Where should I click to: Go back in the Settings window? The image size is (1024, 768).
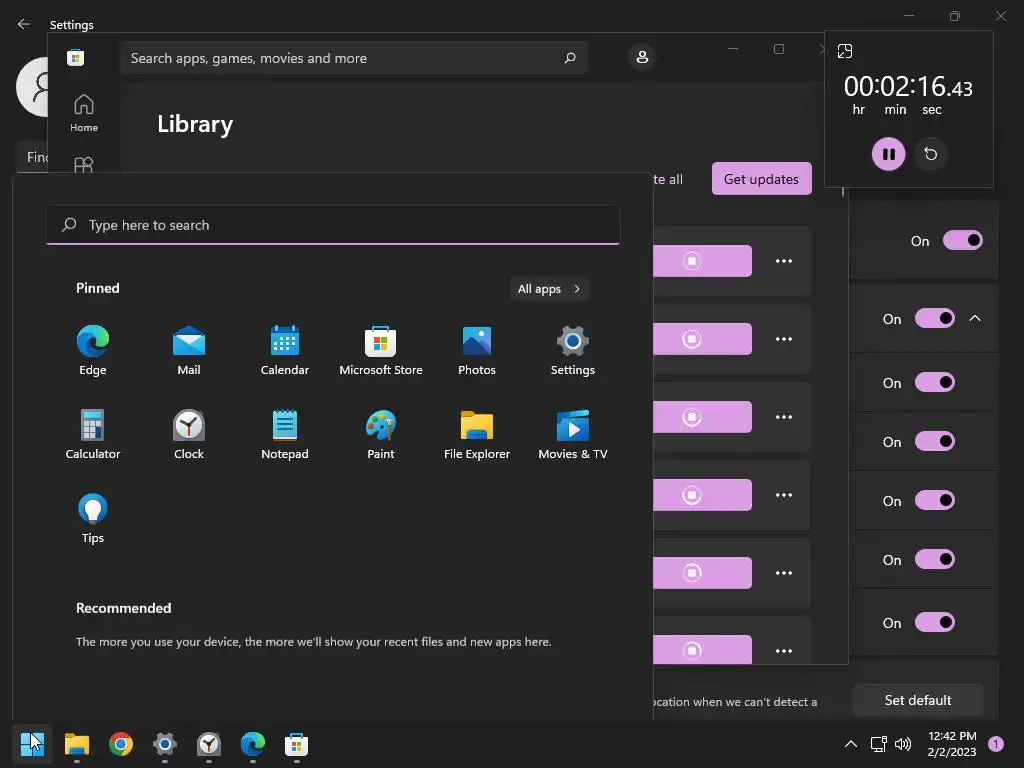pos(24,24)
